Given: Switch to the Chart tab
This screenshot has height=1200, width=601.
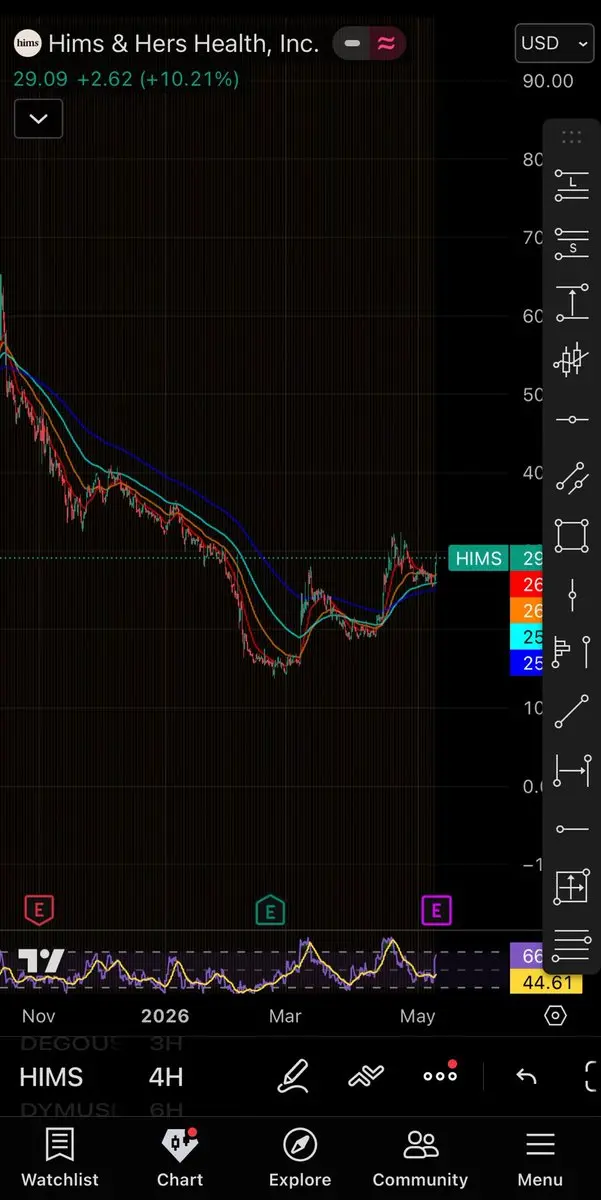Looking at the screenshot, I should (x=180, y=1159).
